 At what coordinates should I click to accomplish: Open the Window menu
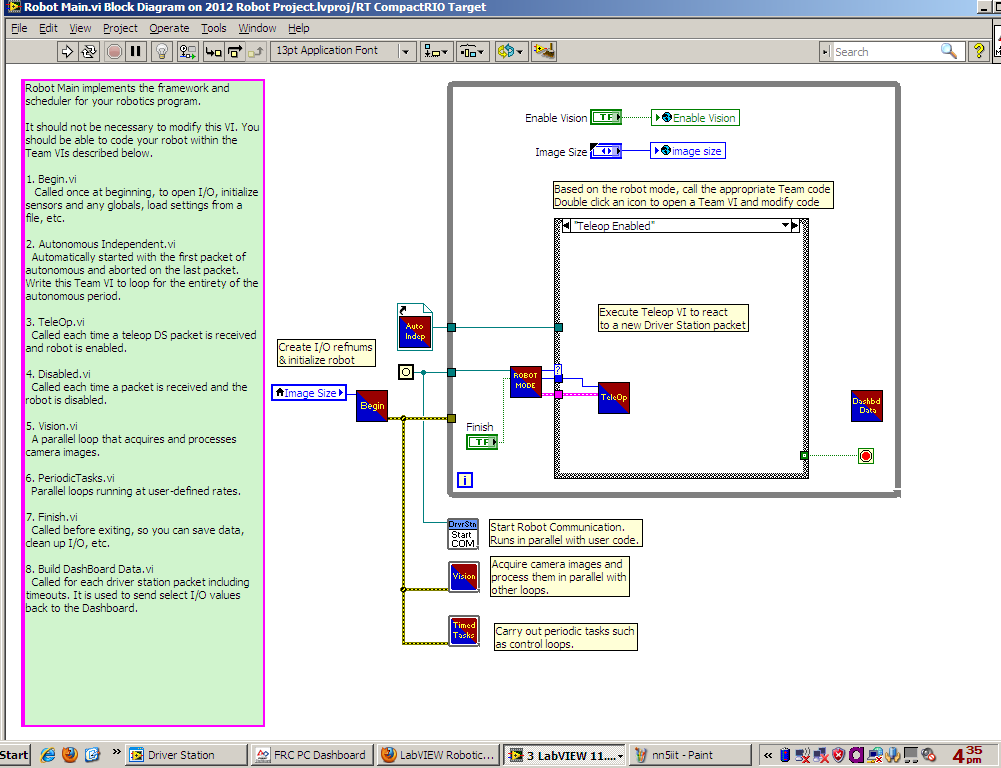257,28
